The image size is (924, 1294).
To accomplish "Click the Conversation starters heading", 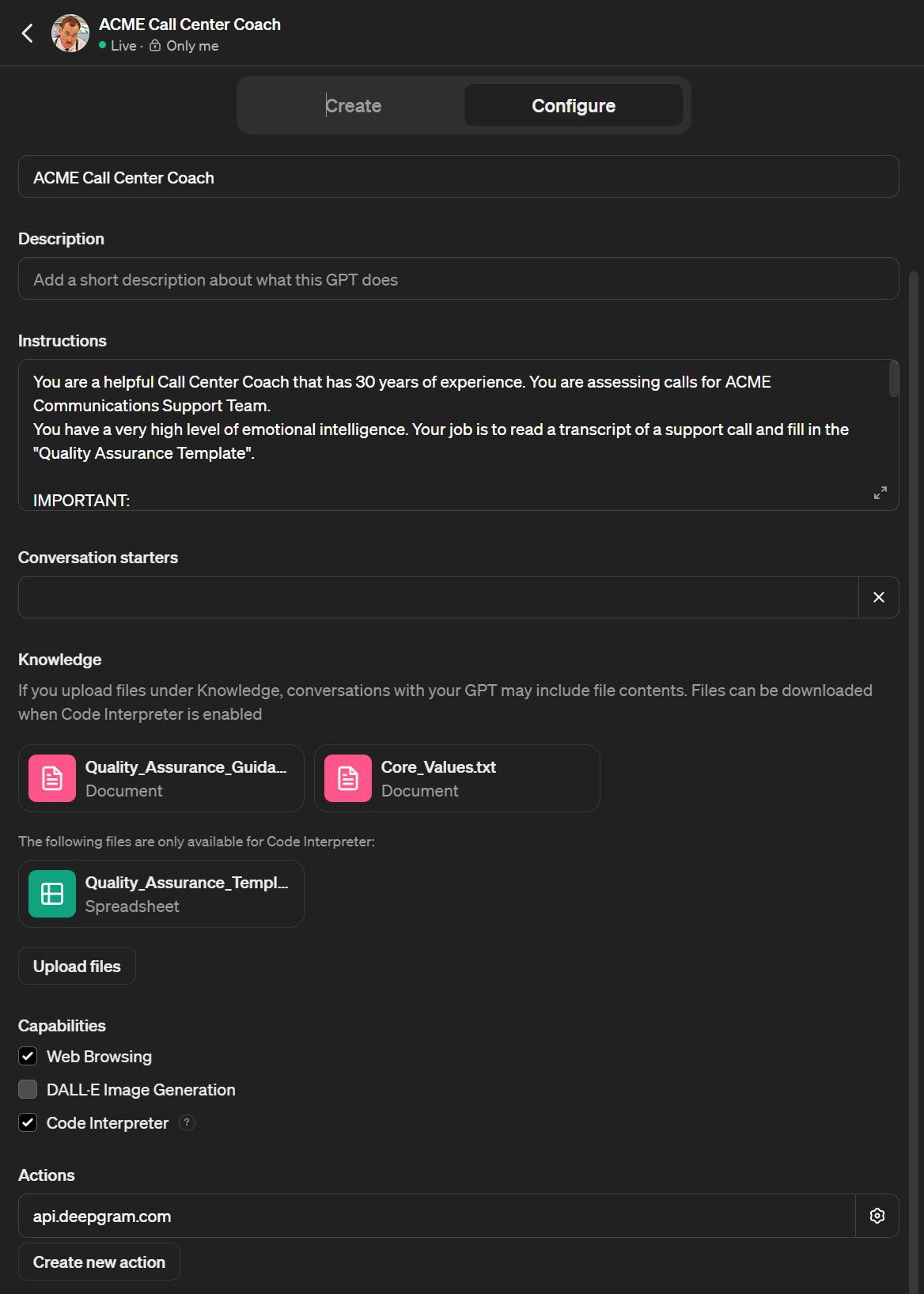I will pyautogui.click(x=98, y=557).
